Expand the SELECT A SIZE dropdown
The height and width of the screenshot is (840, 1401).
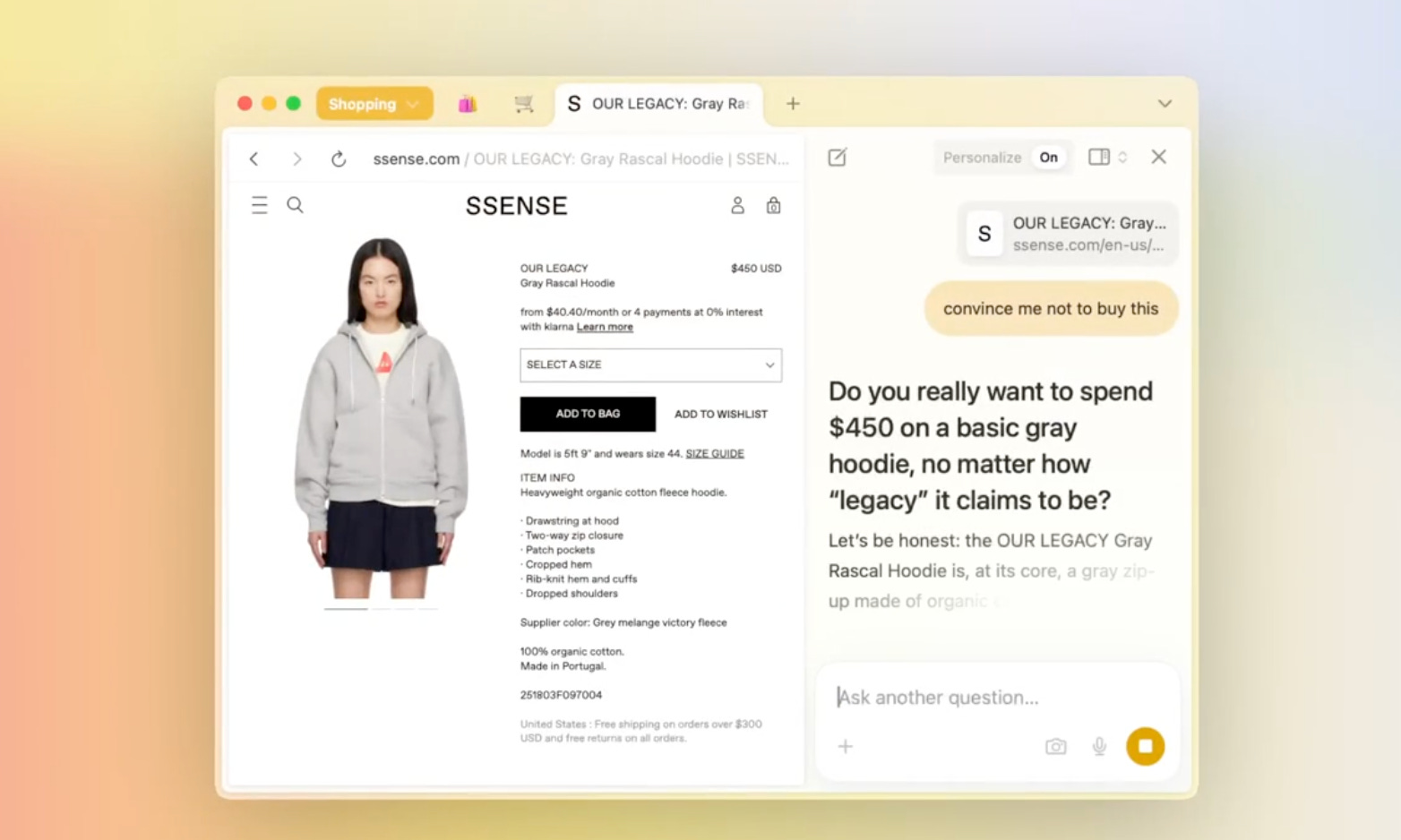[651, 365]
